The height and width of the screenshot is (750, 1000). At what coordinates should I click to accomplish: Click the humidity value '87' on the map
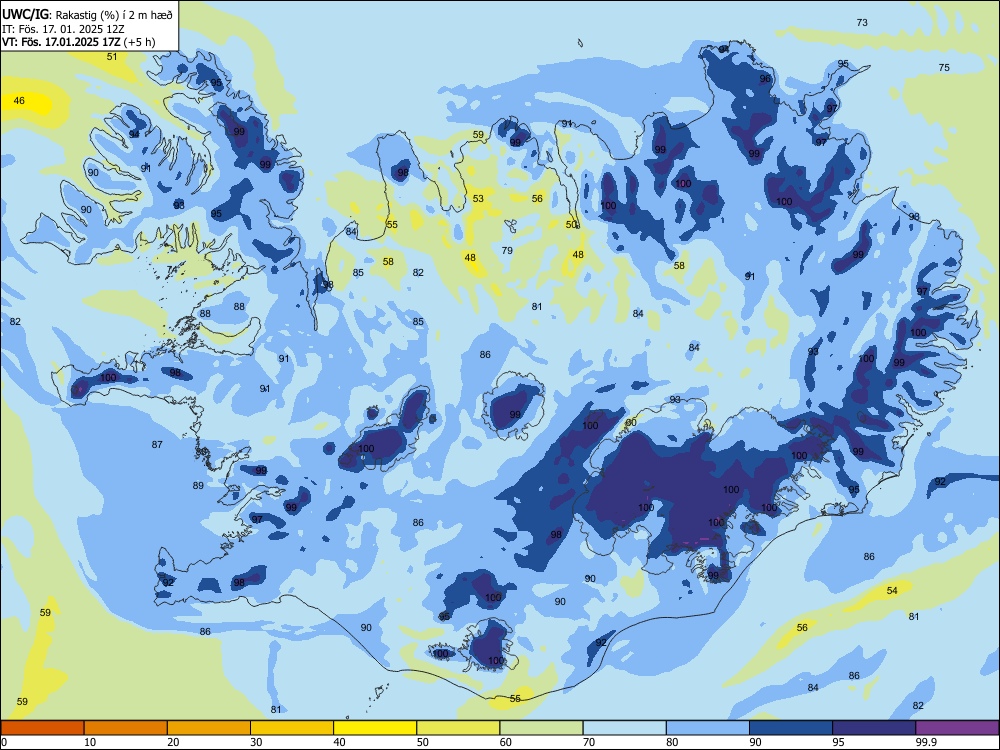point(157,445)
